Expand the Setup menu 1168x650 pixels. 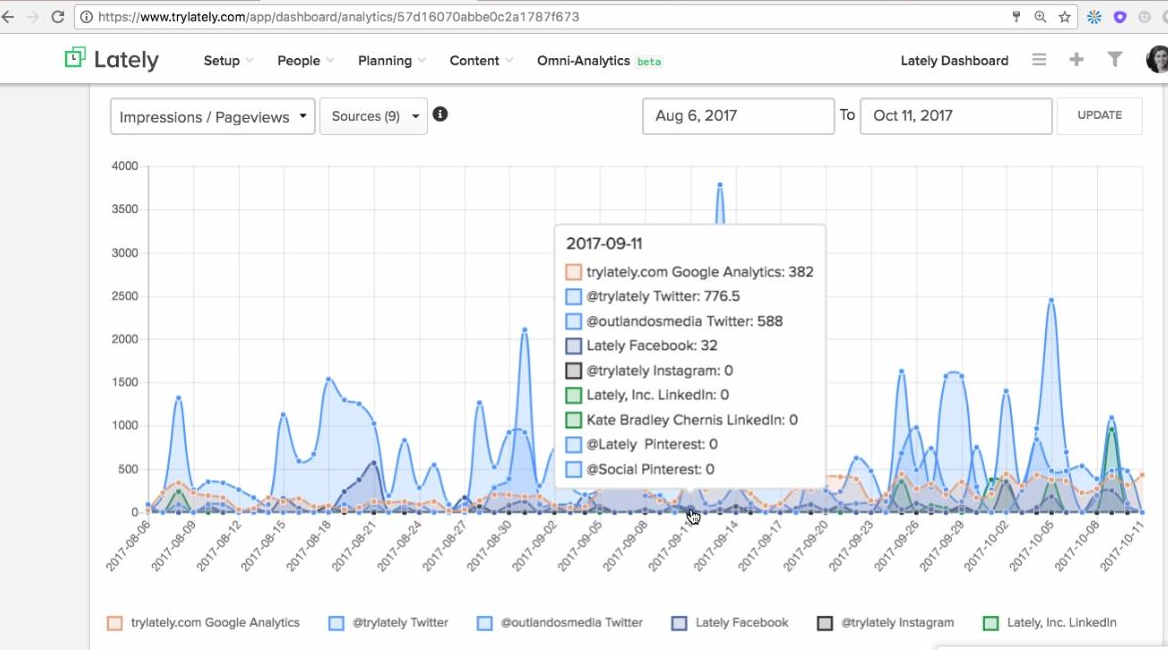pyautogui.click(x=227, y=61)
